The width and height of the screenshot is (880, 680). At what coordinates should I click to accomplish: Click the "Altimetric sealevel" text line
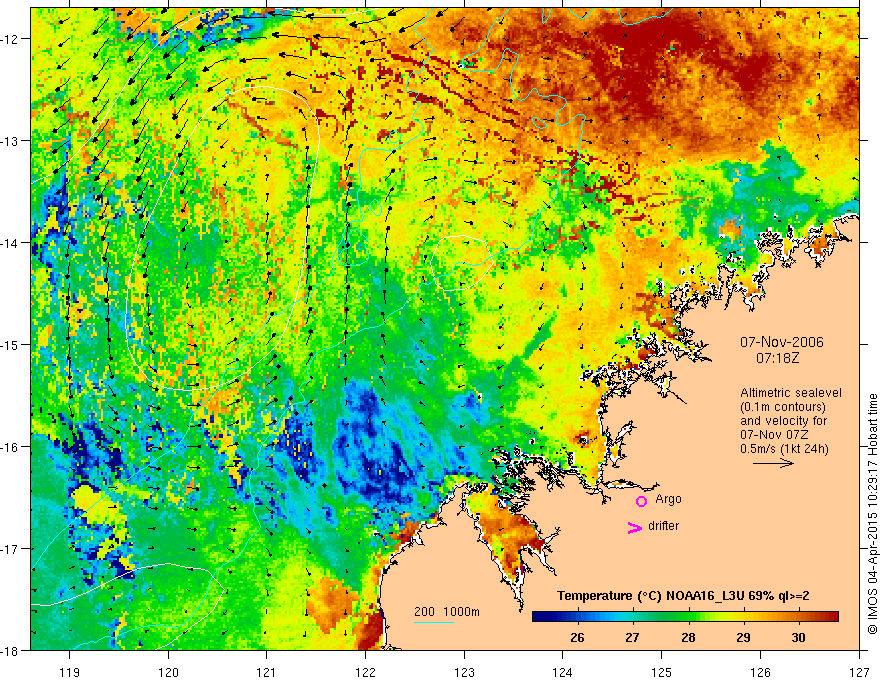791,393
